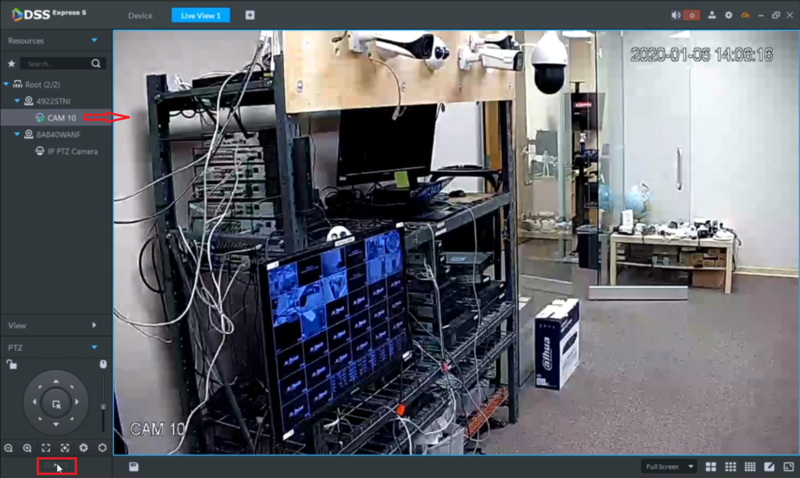
Task: Move PTZ diagonally down-left
Action: 40,418
